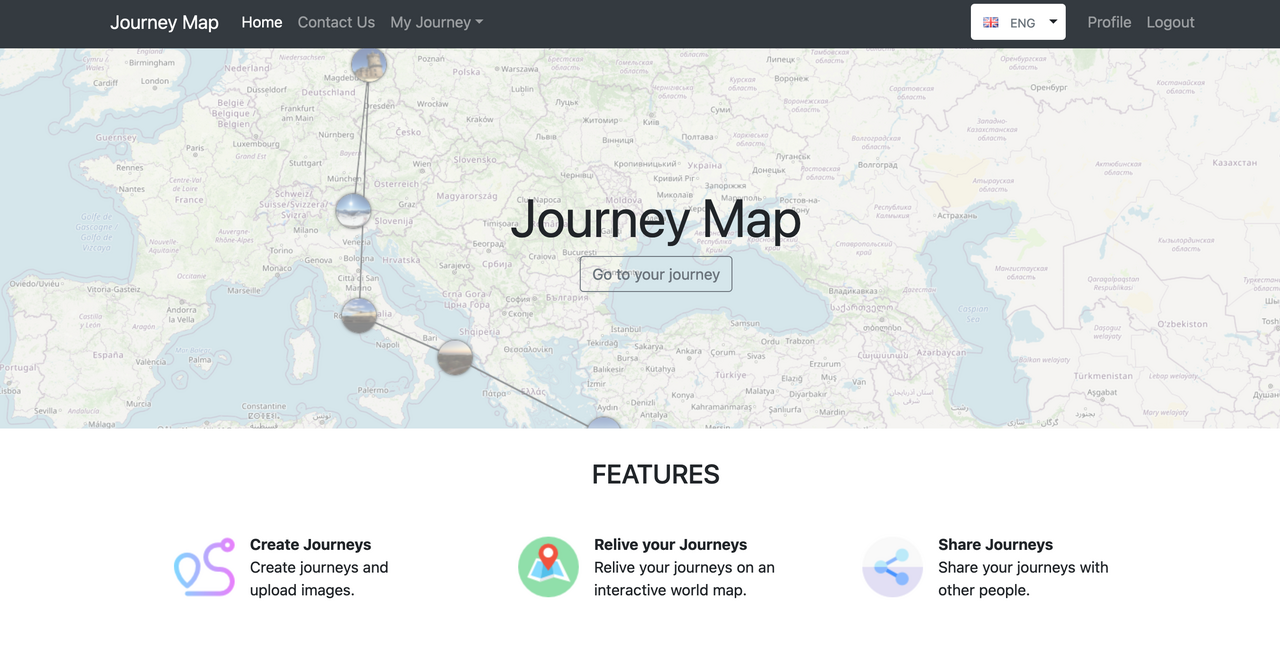Click the journey marker near Bari

[455, 357]
